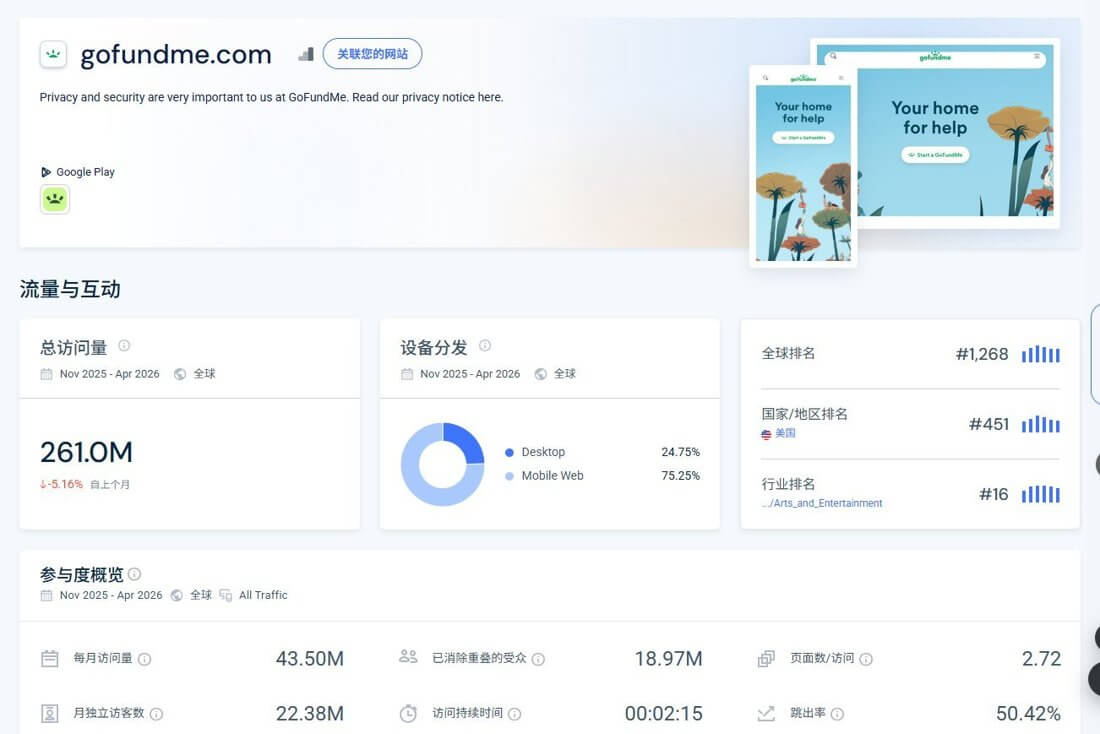This screenshot has height=734, width=1100.
Task: Click the bar chart icon beside 全球排名 #1,268
Action: pos(1040,354)
